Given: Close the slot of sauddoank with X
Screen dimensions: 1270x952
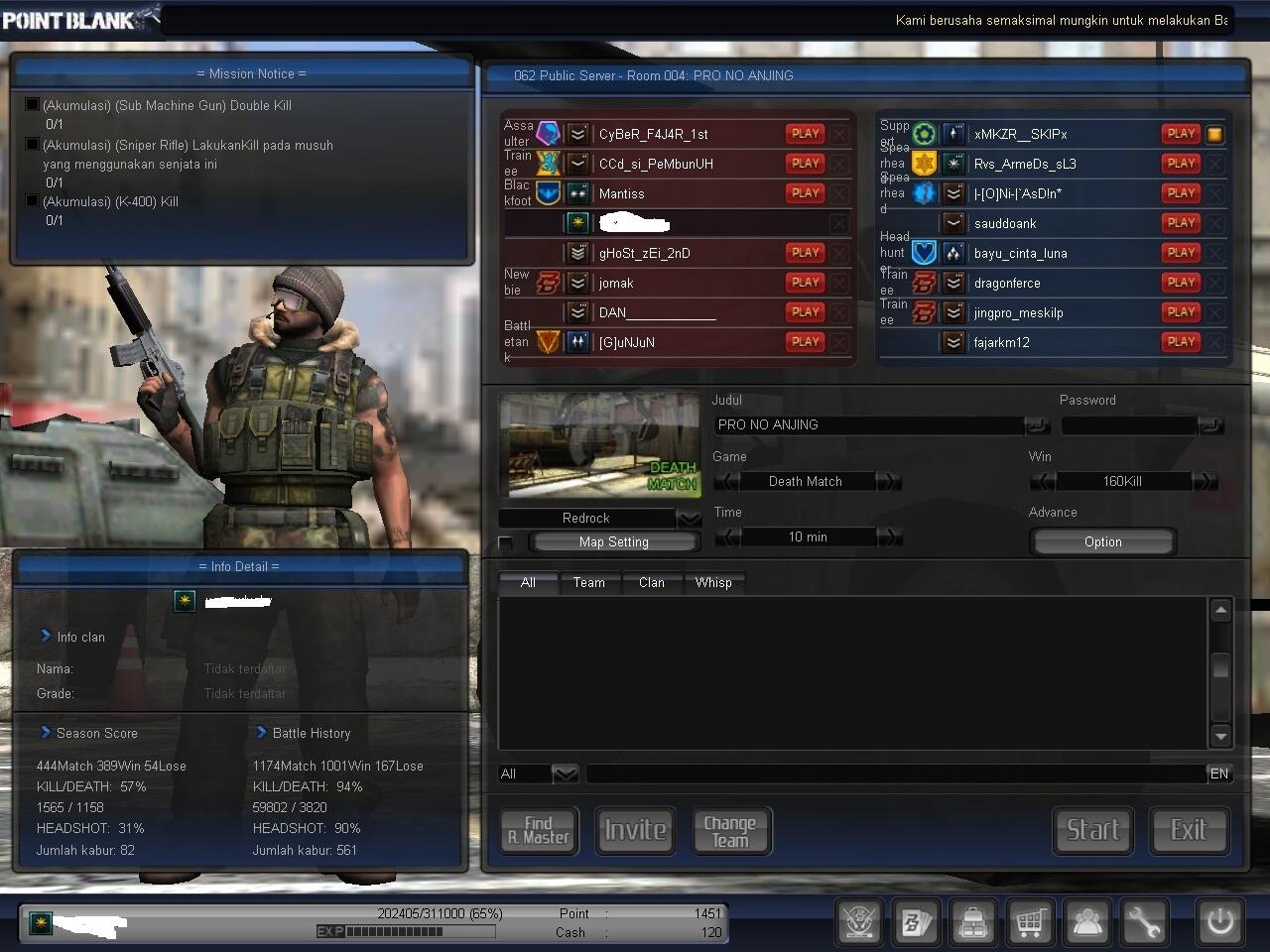Looking at the screenshot, I should (x=1214, y=223).
